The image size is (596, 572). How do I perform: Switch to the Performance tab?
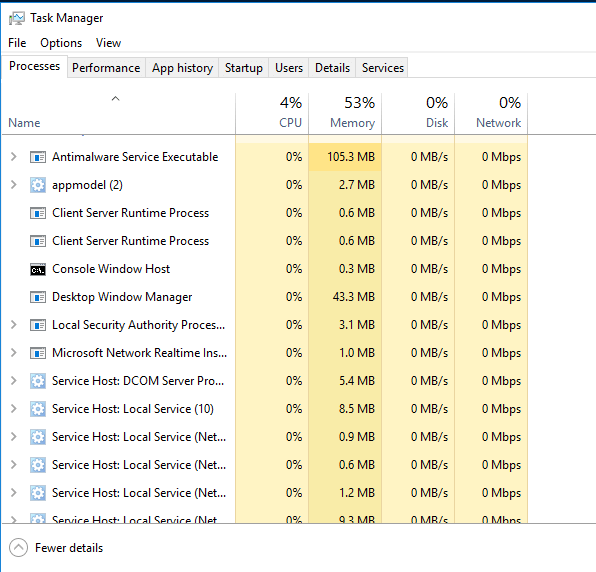point(106,68)
